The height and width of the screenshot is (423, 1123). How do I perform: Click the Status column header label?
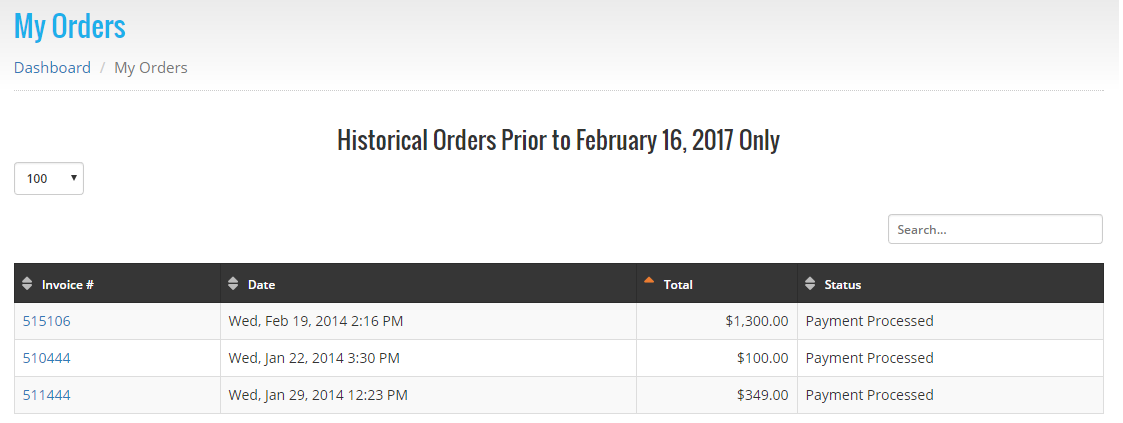[x=842, y=284]
